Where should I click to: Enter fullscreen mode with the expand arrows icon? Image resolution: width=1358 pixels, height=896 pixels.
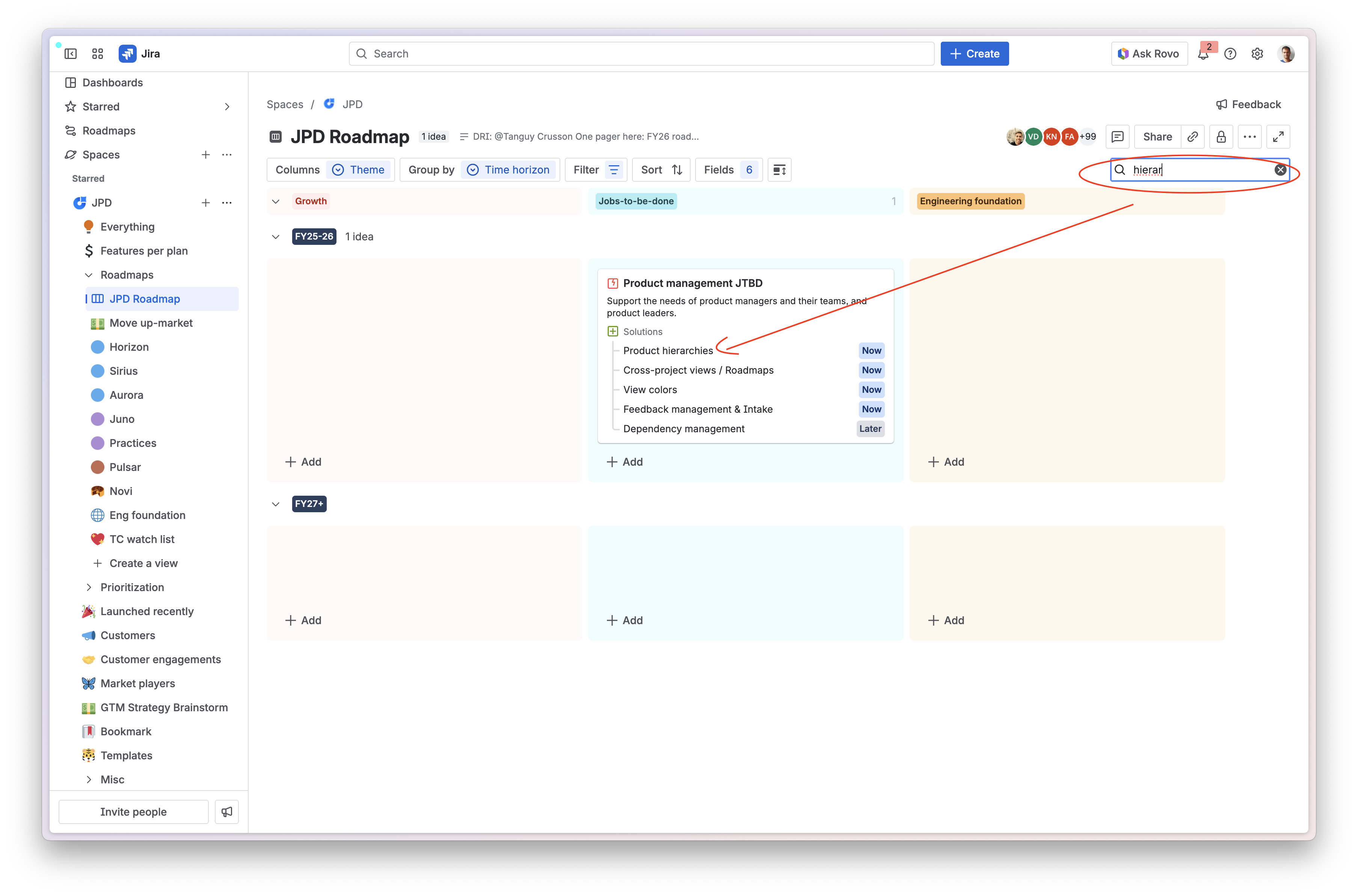click(1278, 137)
